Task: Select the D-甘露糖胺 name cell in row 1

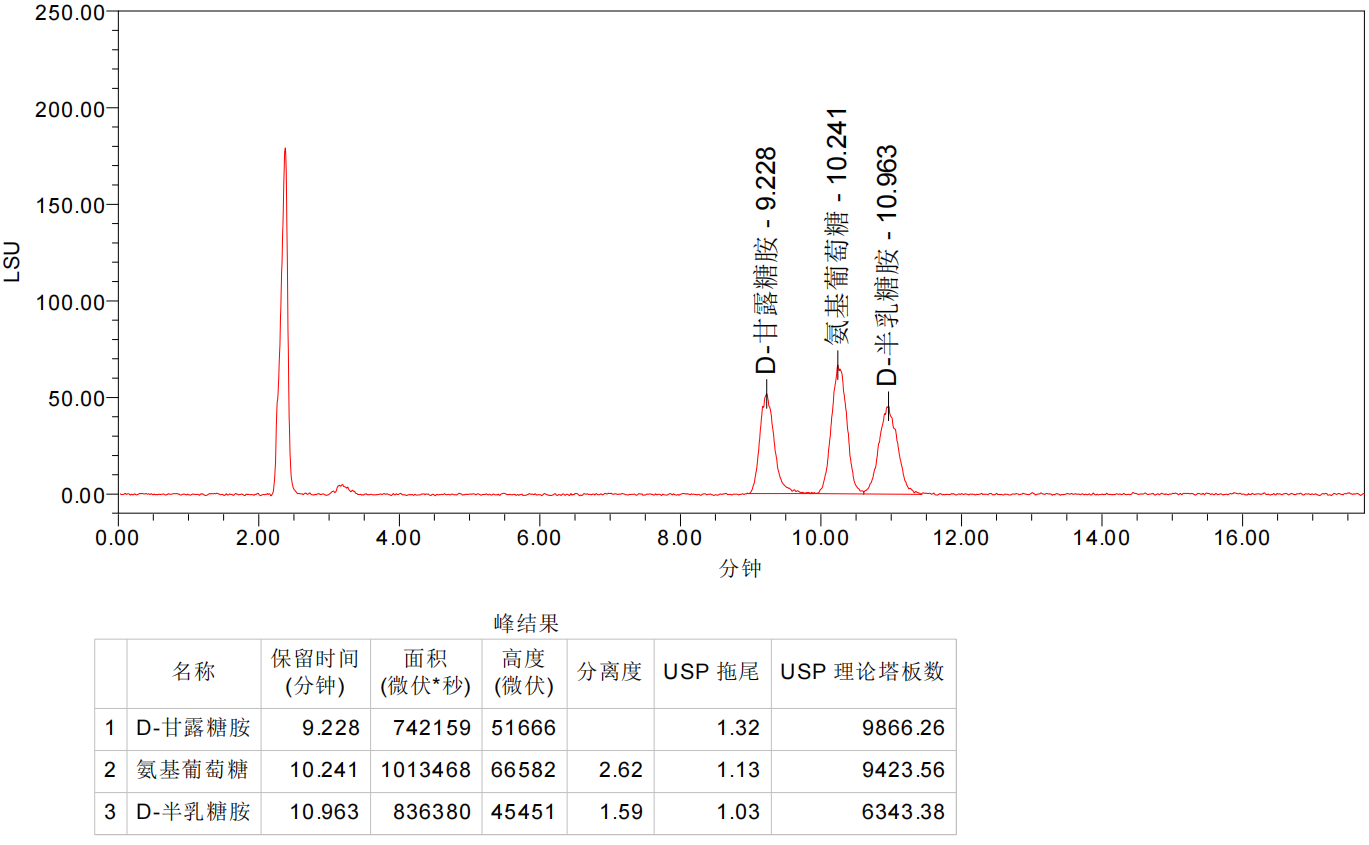Action: click(193, 728)
